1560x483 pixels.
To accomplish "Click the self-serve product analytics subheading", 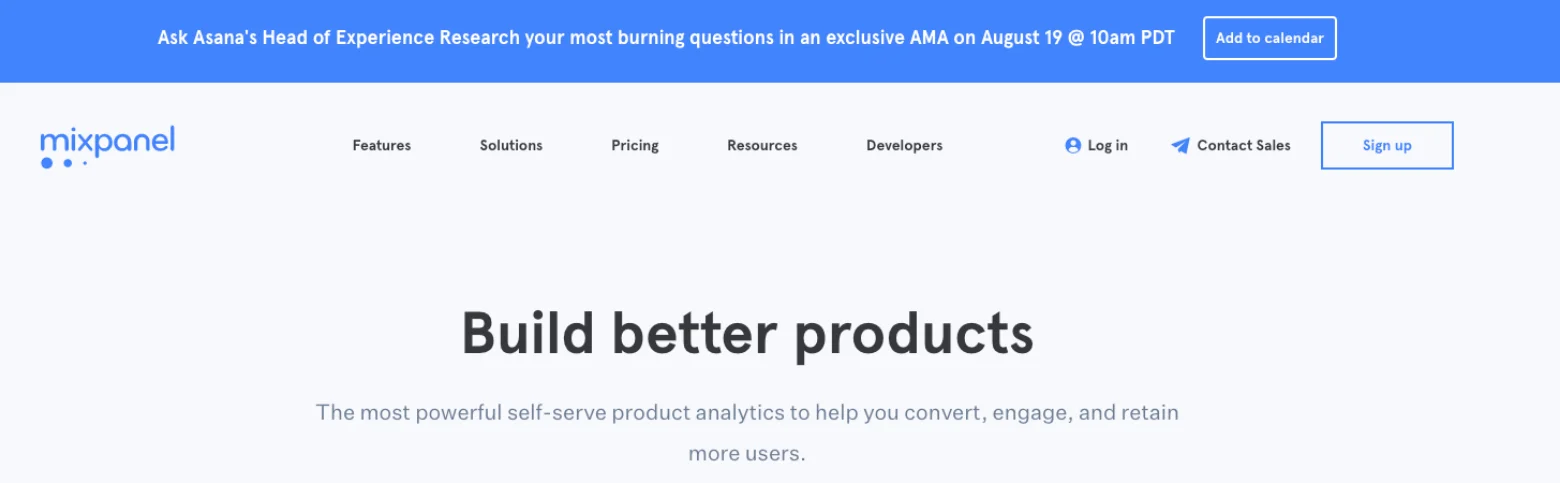I will [x=746, y=412].
